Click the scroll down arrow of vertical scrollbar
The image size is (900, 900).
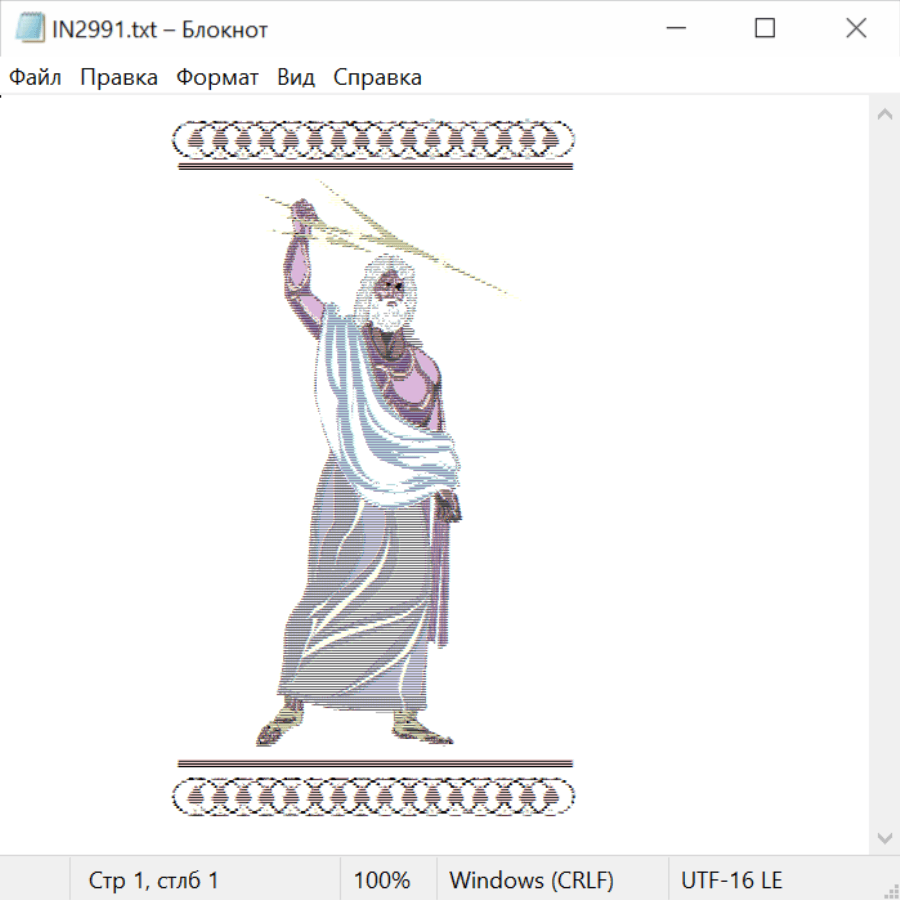coord(884,836)
